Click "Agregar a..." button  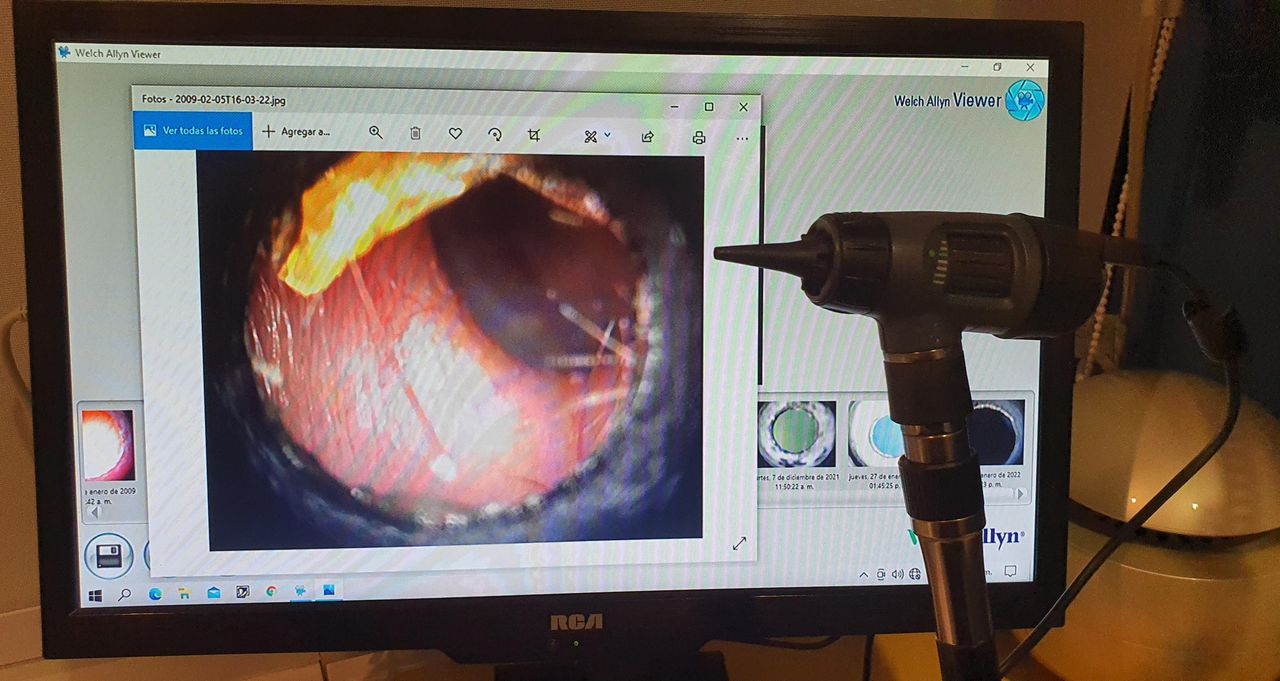(x=296, y=131)
